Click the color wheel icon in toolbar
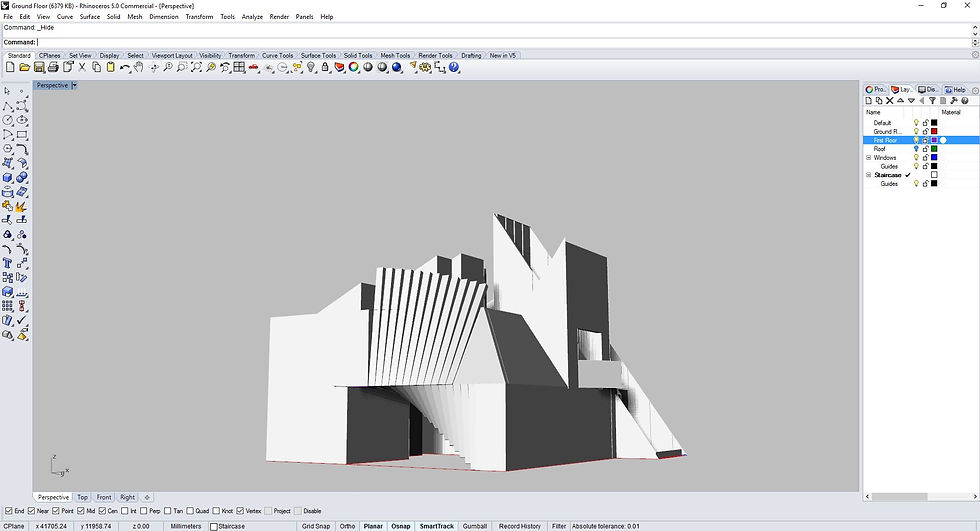Image resolution: width=980 pixels, height=531 pixels. tap(354, 67)
